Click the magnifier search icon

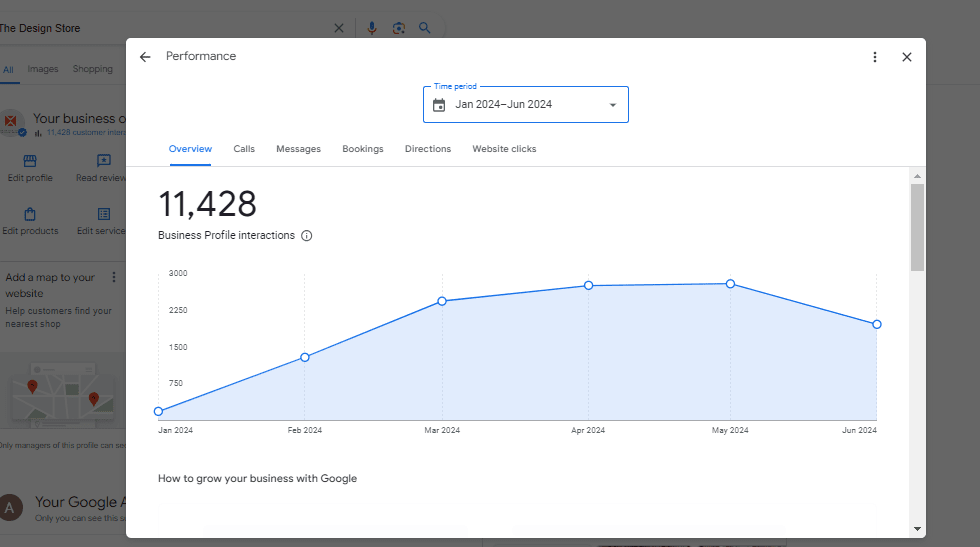coord(425,28)
